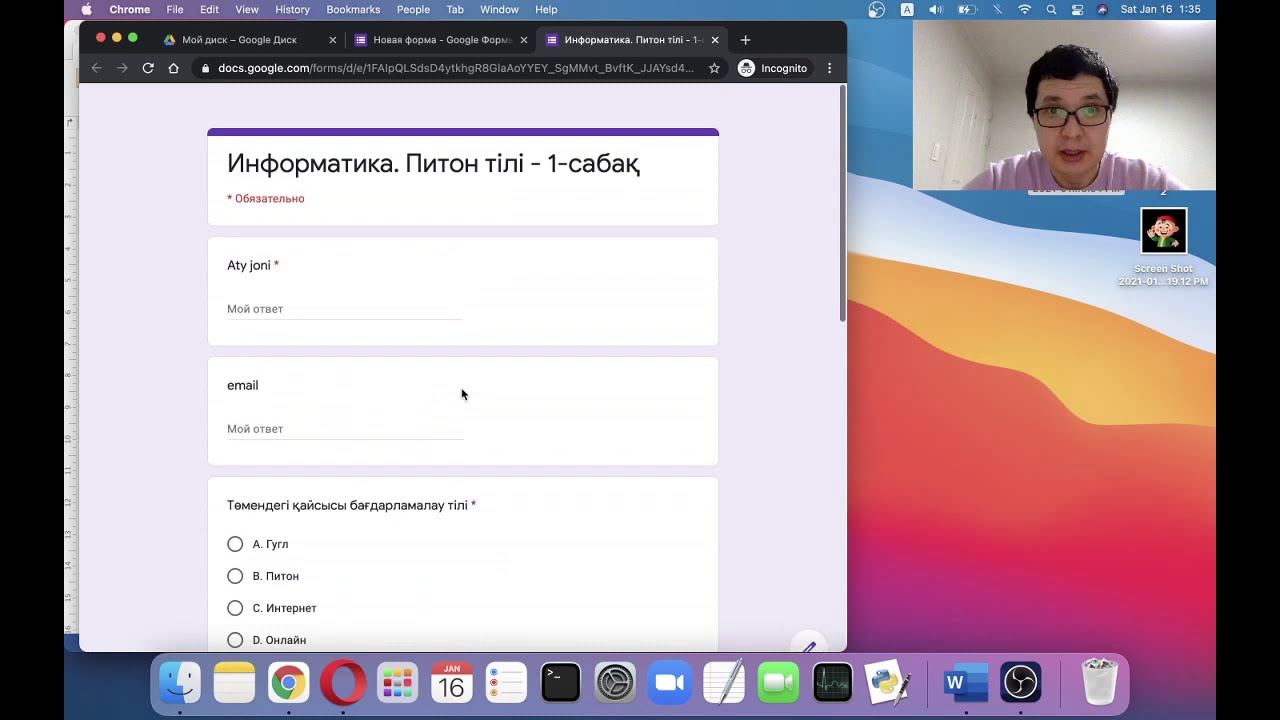Launch Zoom from the dock
The height and width of the screenshot is (720, 1280).
coord(669,683)
